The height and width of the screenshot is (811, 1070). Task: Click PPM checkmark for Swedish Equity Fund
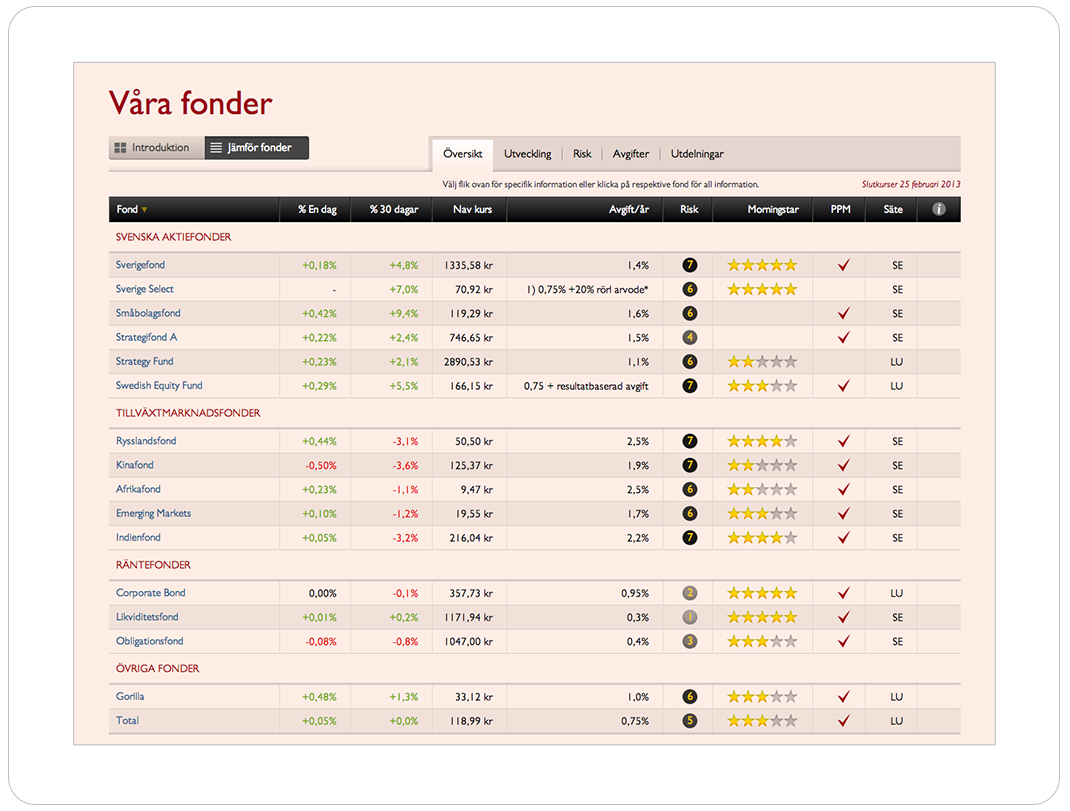pos(844,386)
